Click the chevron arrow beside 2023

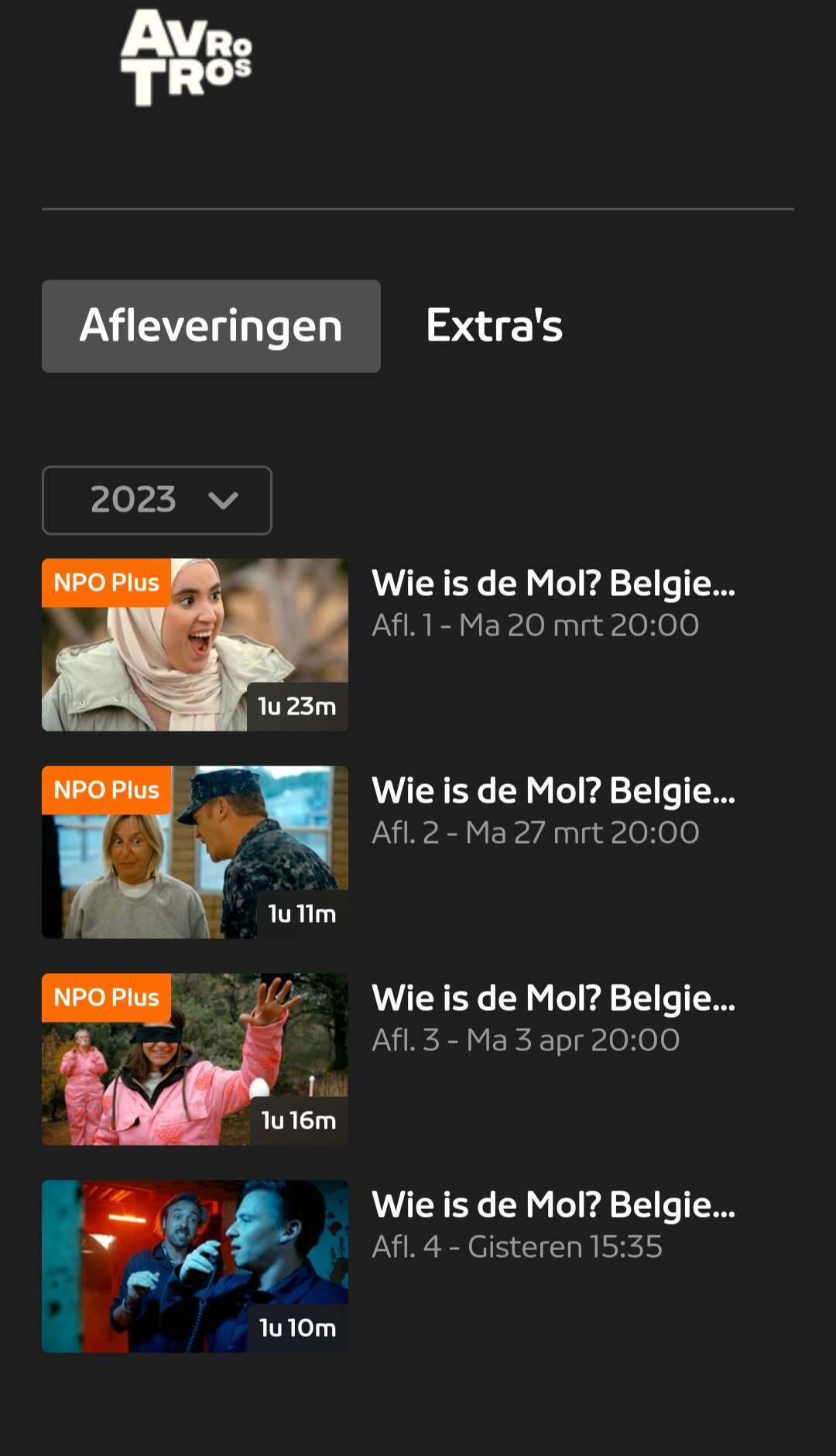pyautogui.click(x=223, y=501)
